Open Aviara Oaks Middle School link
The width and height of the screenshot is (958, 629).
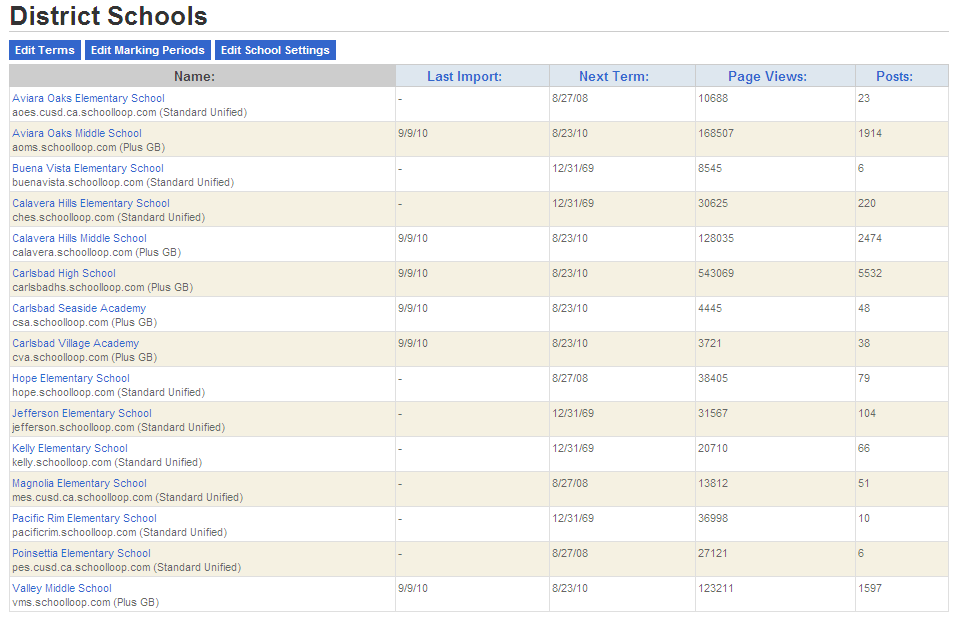[x=76, y=133]
